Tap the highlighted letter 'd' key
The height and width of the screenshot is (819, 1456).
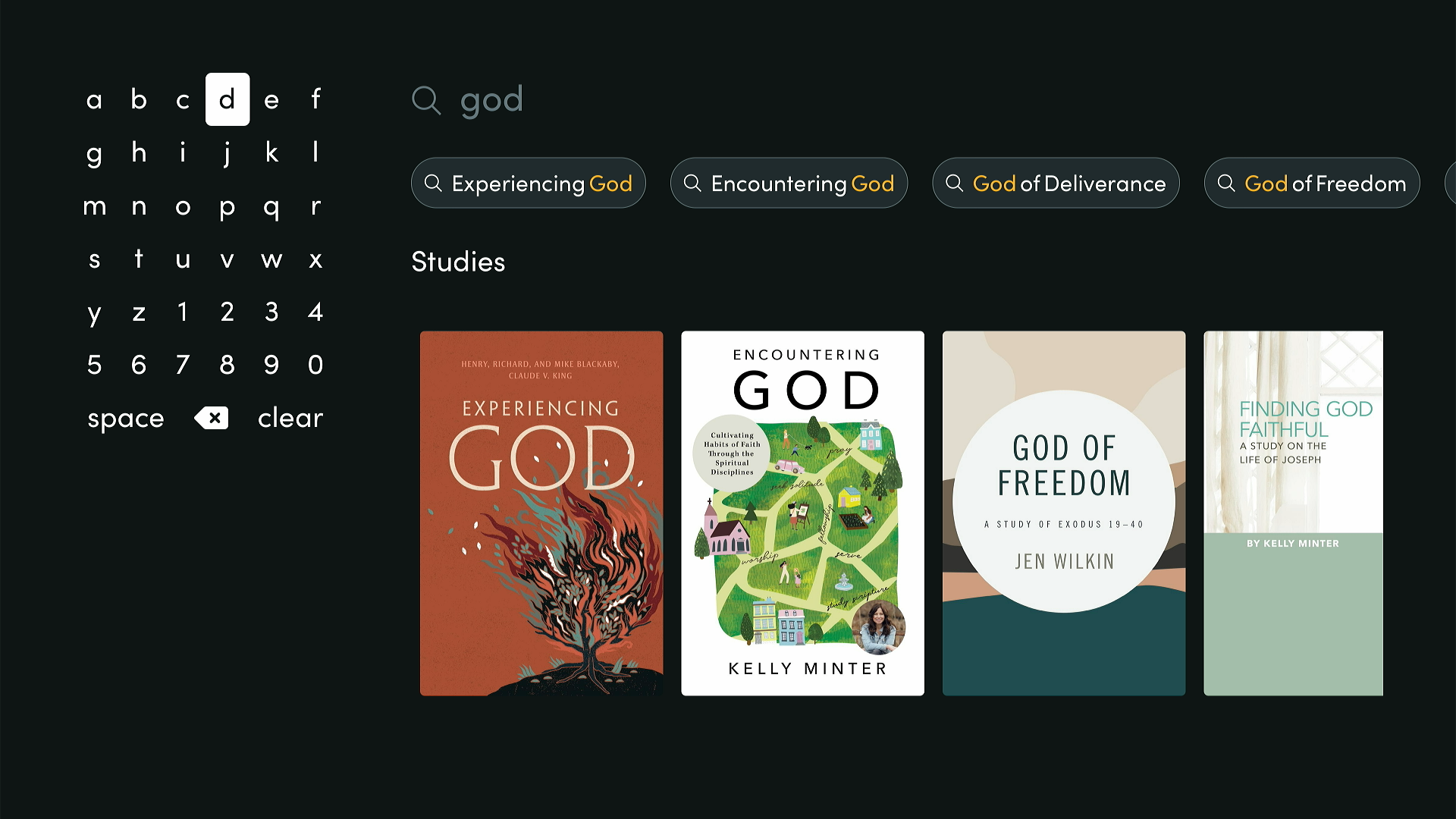(227, 99)
